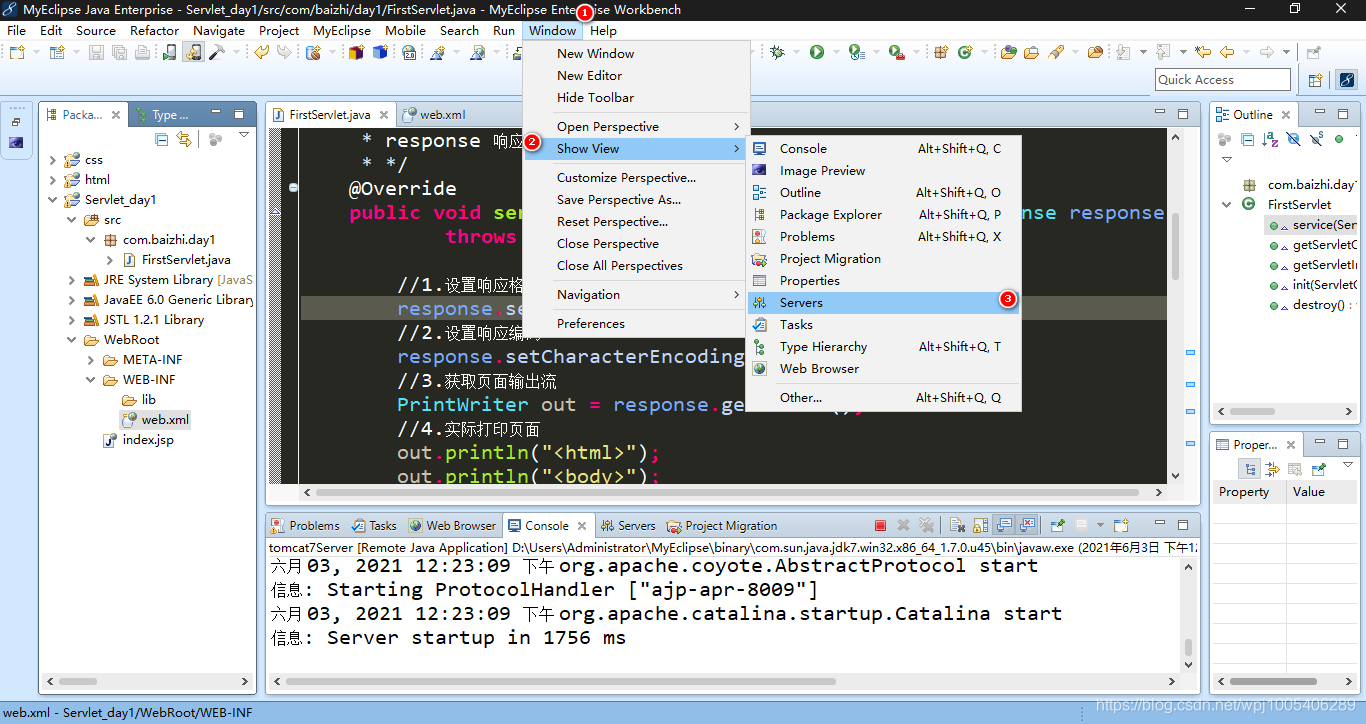The image size is (1366, 724).
Task: Toggle Hide Fields in Outline toolbar
Action: 1293,139
